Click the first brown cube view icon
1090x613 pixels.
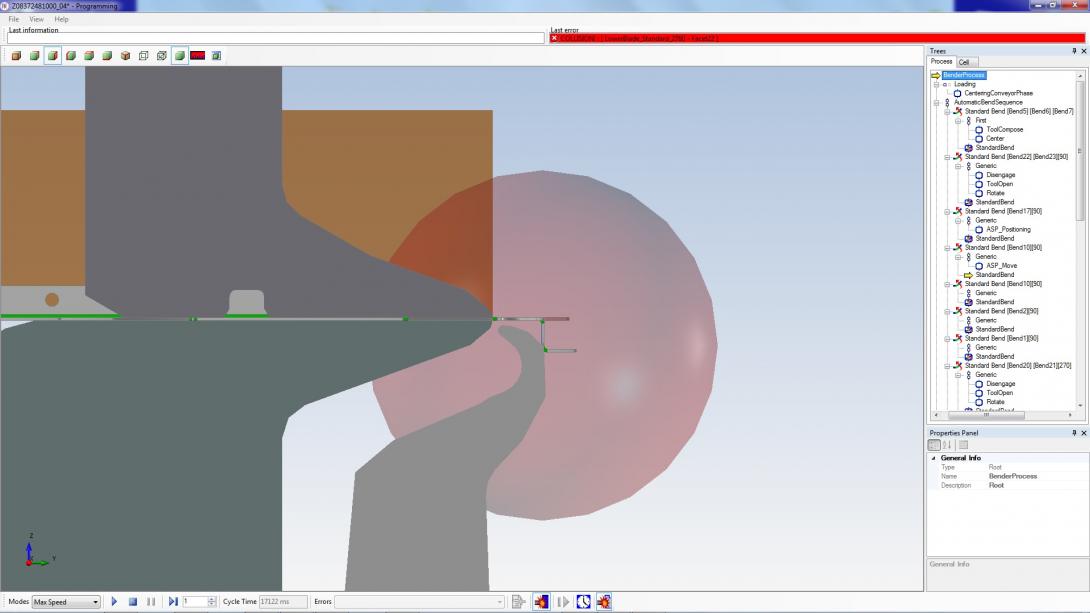click(16, 56)
